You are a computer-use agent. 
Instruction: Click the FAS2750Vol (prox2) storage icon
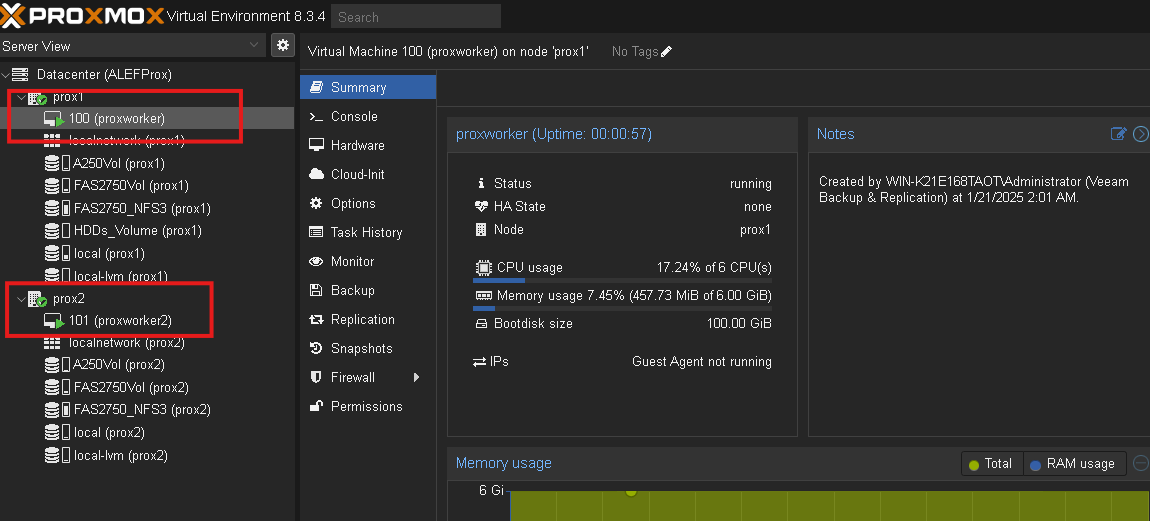[x=52, y=387]
